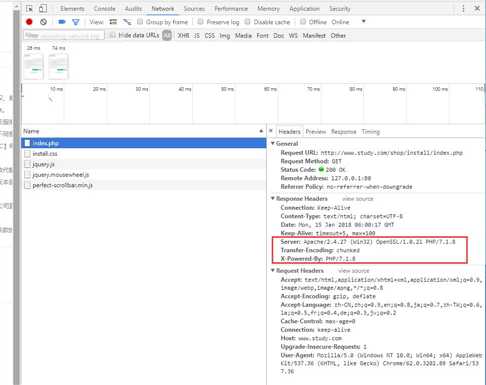This screenshot has width=486, height=385.
Task: Click the install.css file icon
Action: 27,154
